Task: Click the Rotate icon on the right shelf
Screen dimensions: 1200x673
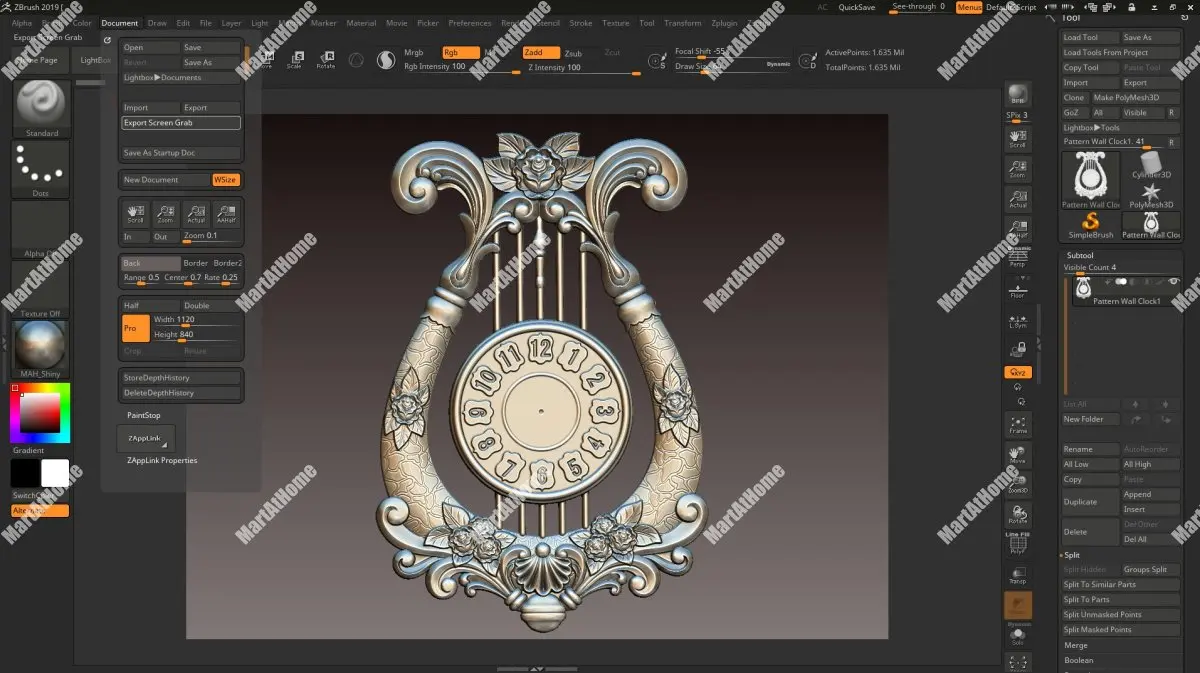Action: pyautogui.click(x=1018, y=515)
